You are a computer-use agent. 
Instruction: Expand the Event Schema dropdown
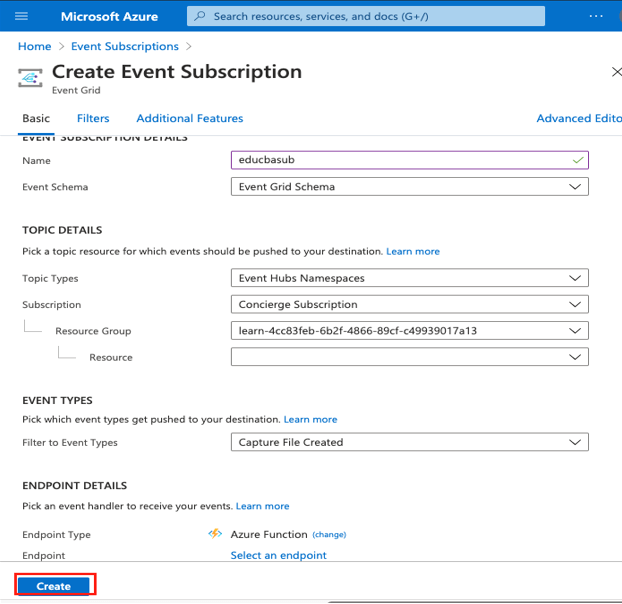[409, 186]
